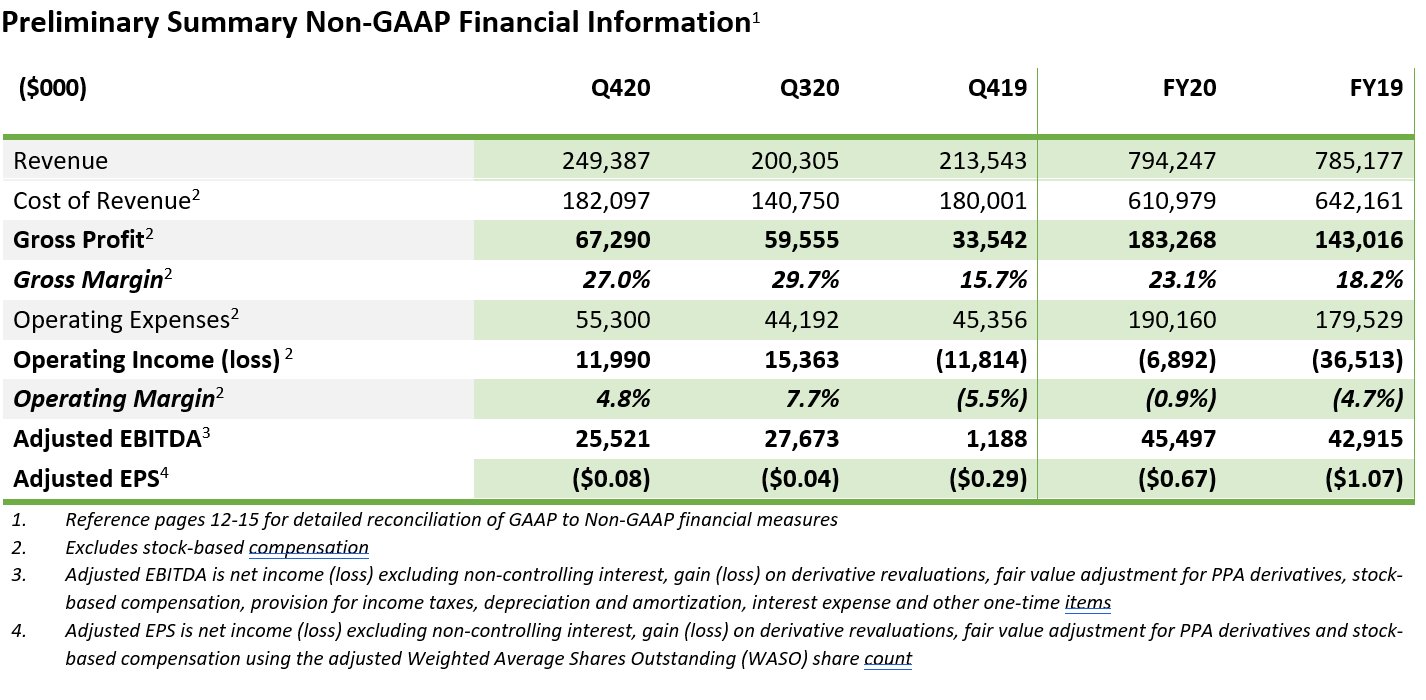Click the ($000) units header

pyautogui.click(x=53, y=88)
